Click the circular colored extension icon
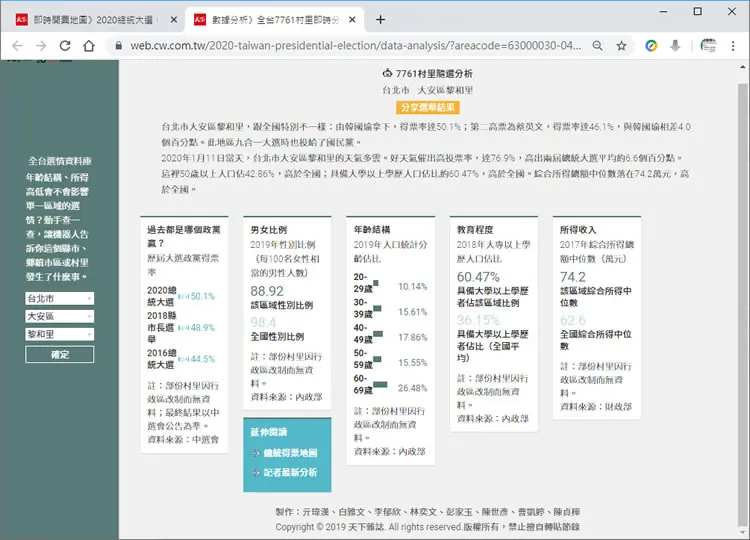750x540 pixels. pyautogui.click(x=651, y=46)
